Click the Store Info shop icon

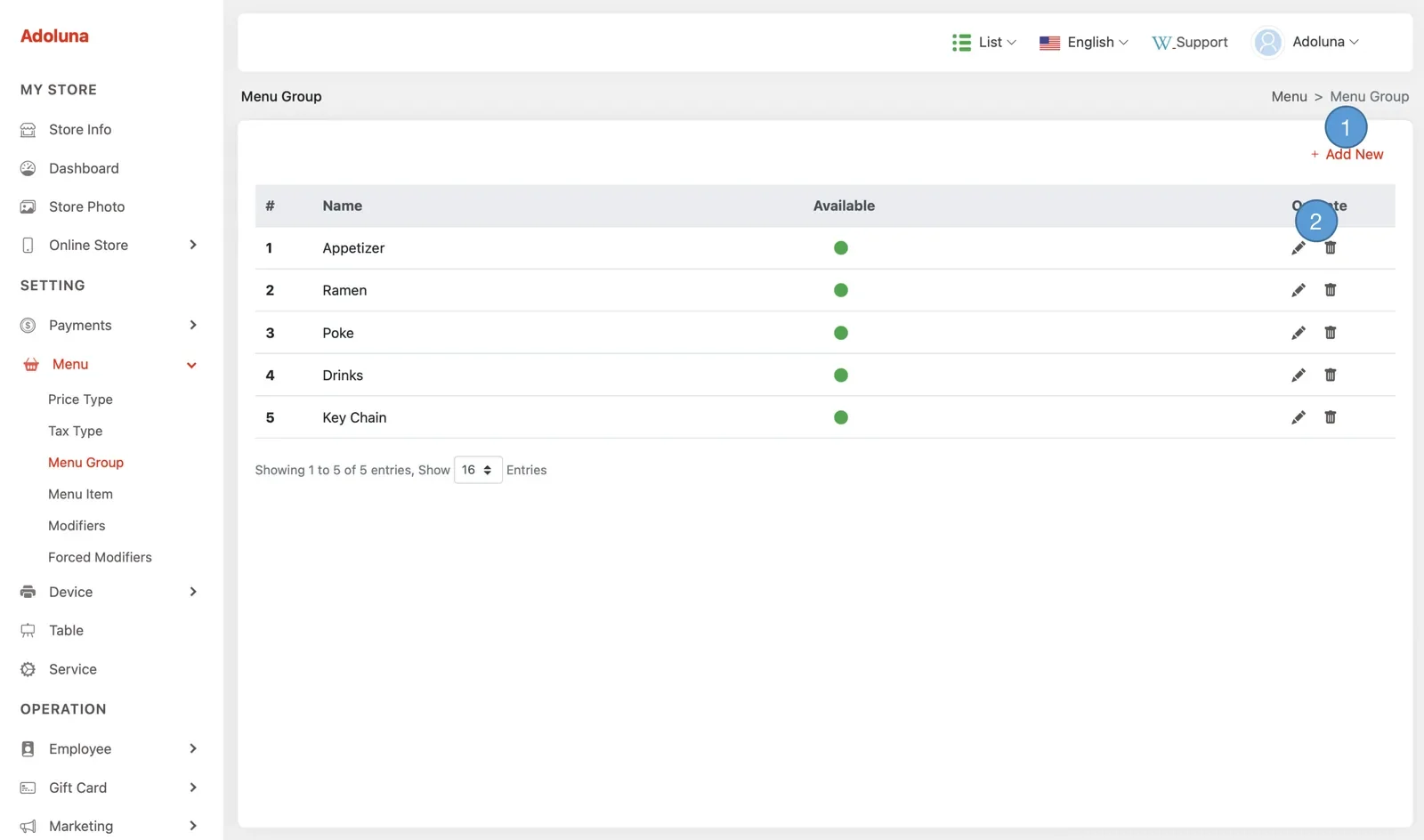[28, 130]
